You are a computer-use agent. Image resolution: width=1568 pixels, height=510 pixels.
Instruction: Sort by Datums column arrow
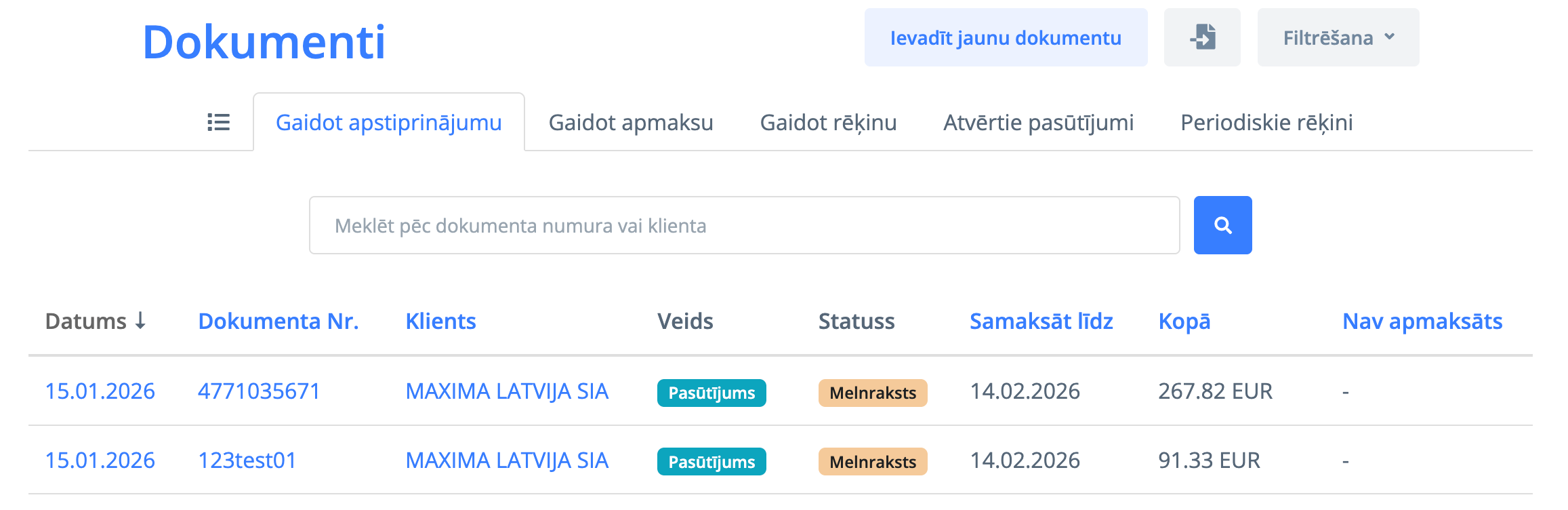pyautogui.click(x=140, y=320)
